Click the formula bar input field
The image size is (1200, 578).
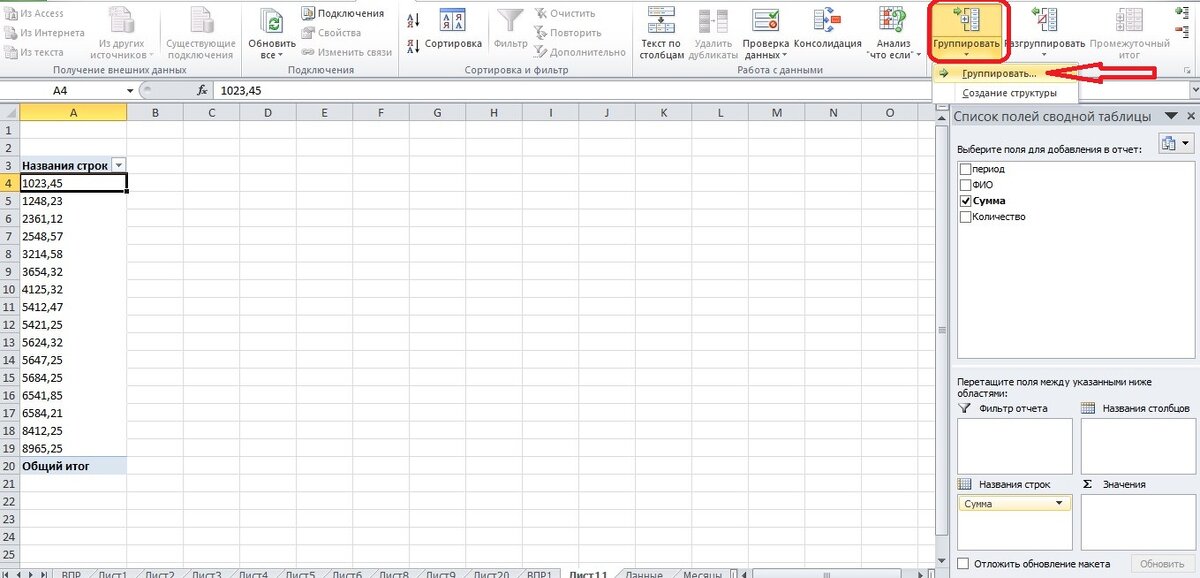pos(700,91)
